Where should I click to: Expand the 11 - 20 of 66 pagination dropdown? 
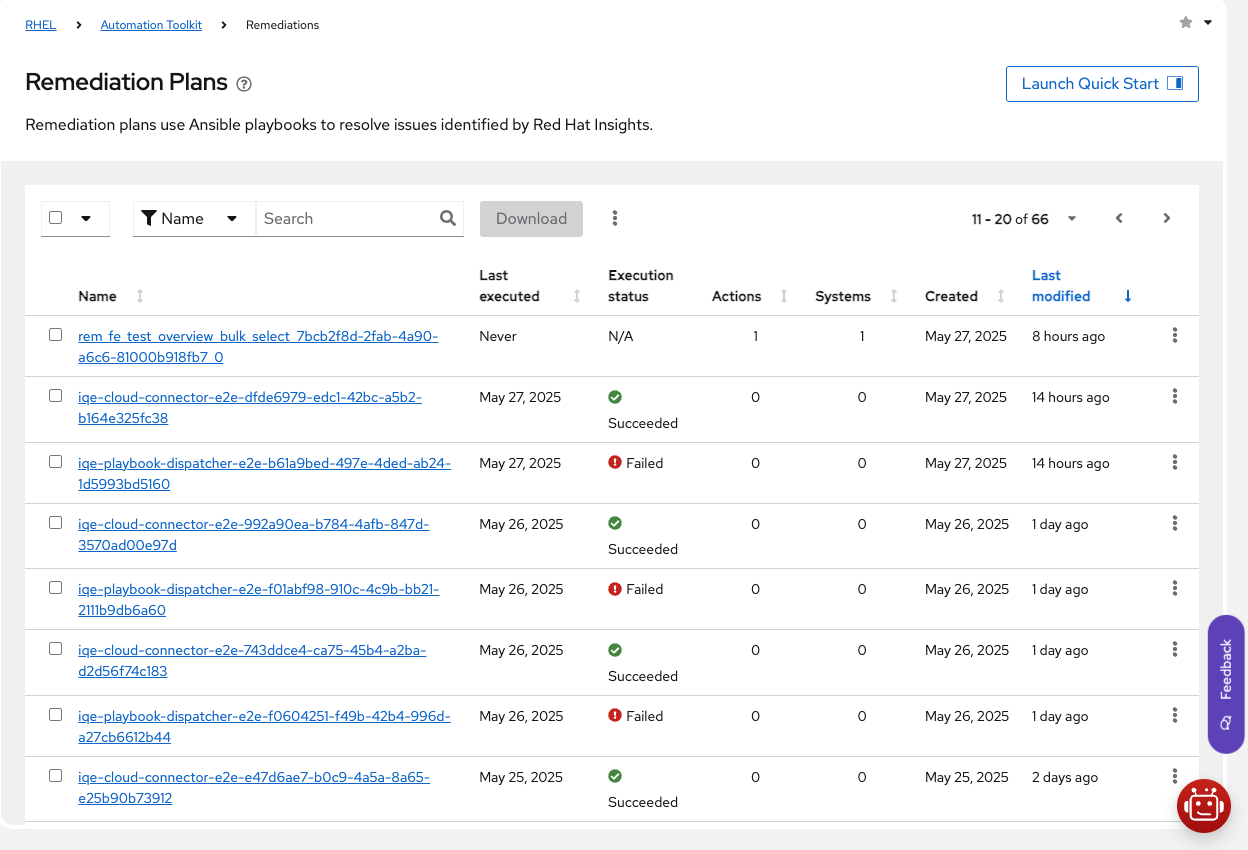pyautogui.click(x=1071, y=218)
